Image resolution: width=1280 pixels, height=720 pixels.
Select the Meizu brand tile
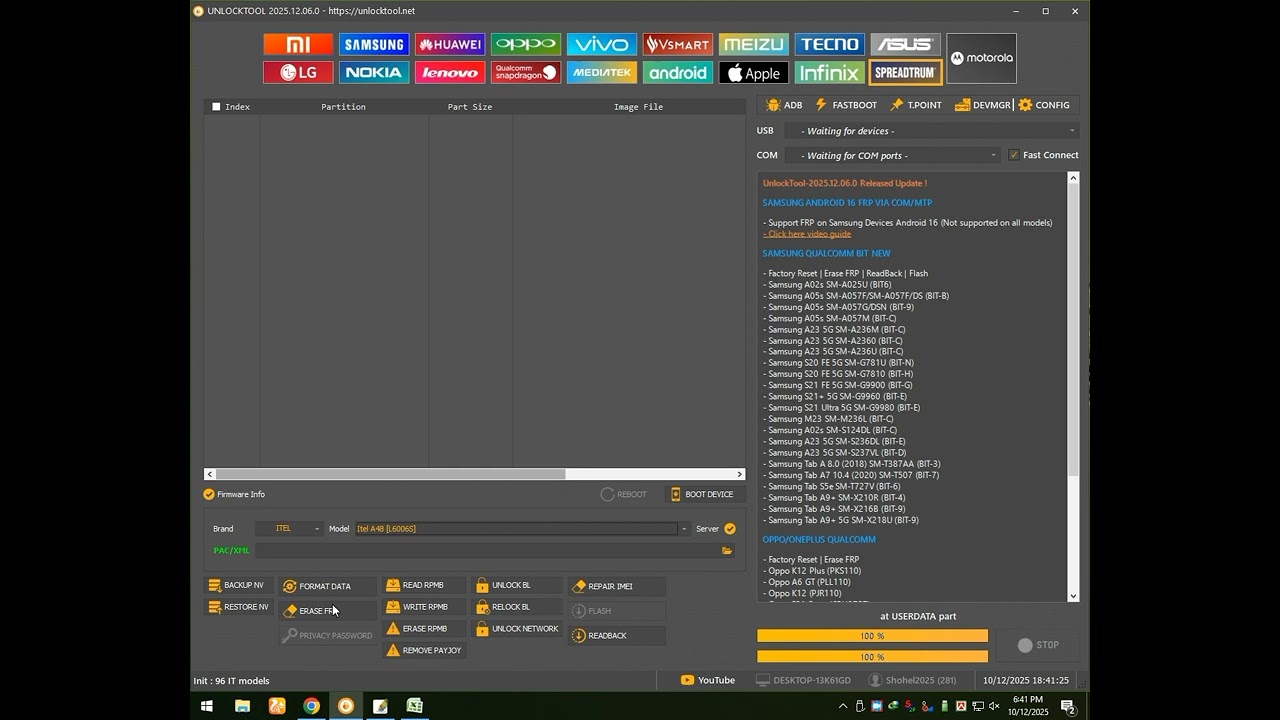pos(754,44)
